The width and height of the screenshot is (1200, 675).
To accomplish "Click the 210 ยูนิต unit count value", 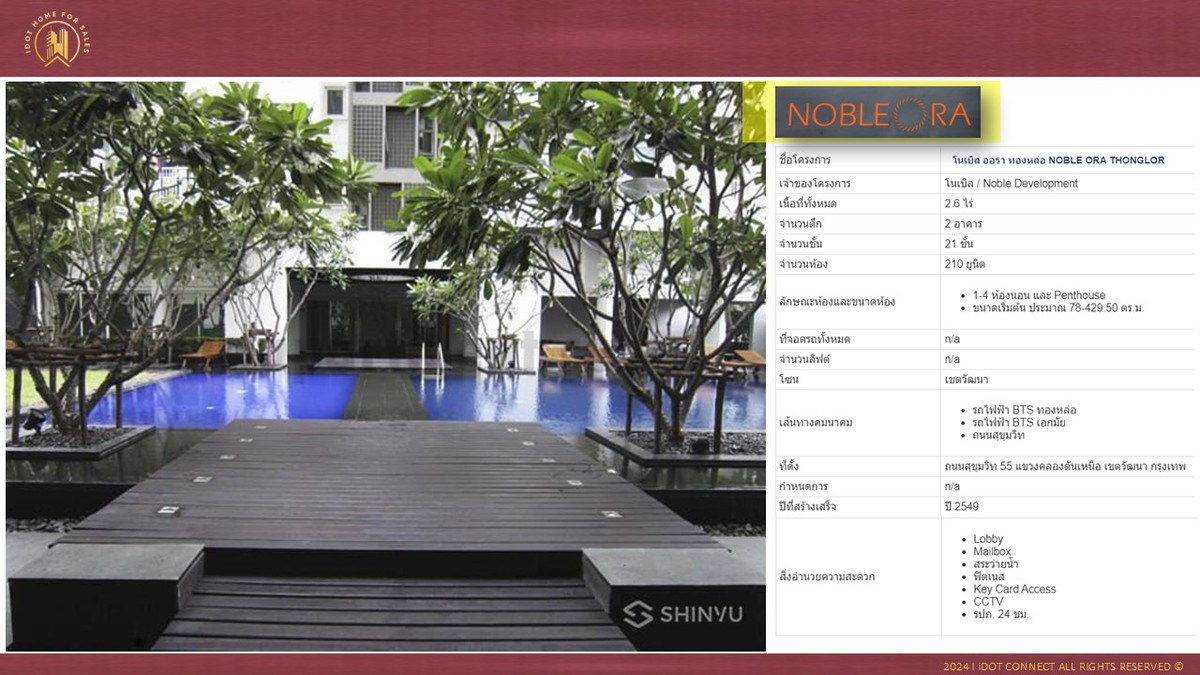I will 965,264.
